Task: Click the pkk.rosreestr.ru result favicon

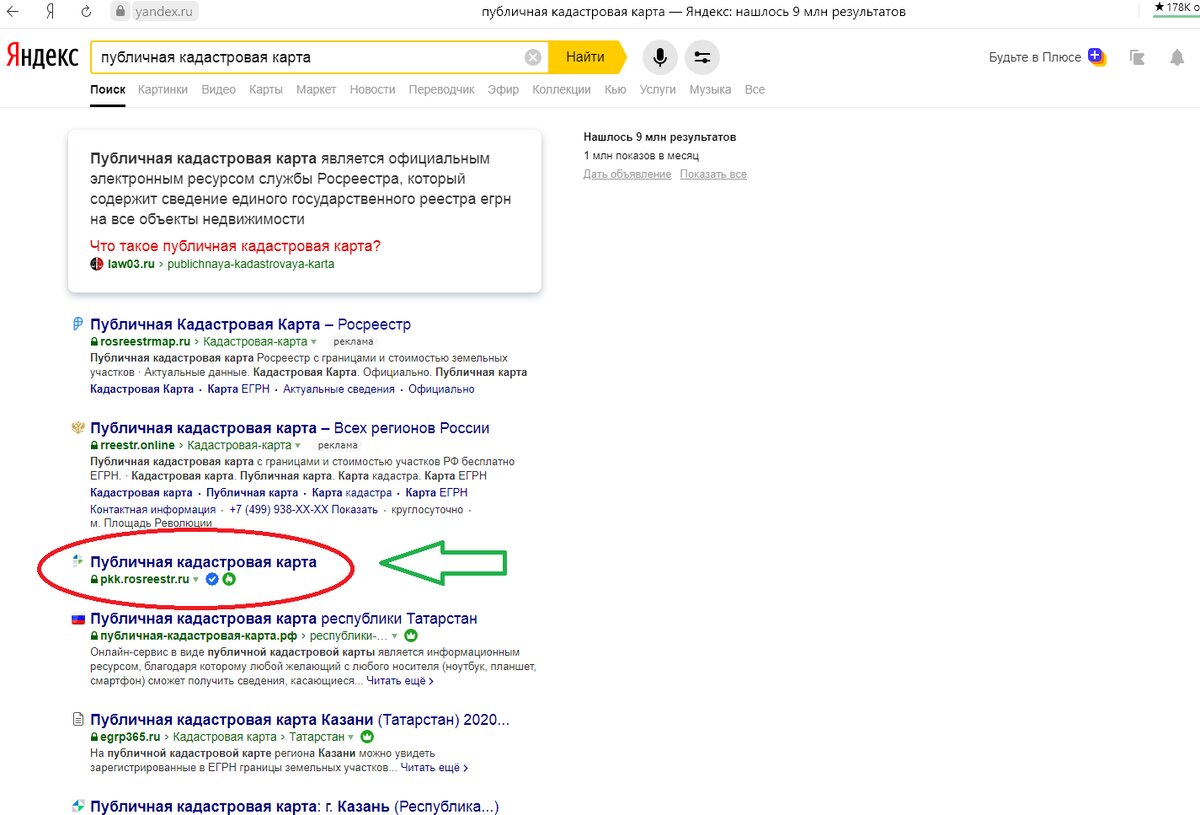Action: pos(77,562)
